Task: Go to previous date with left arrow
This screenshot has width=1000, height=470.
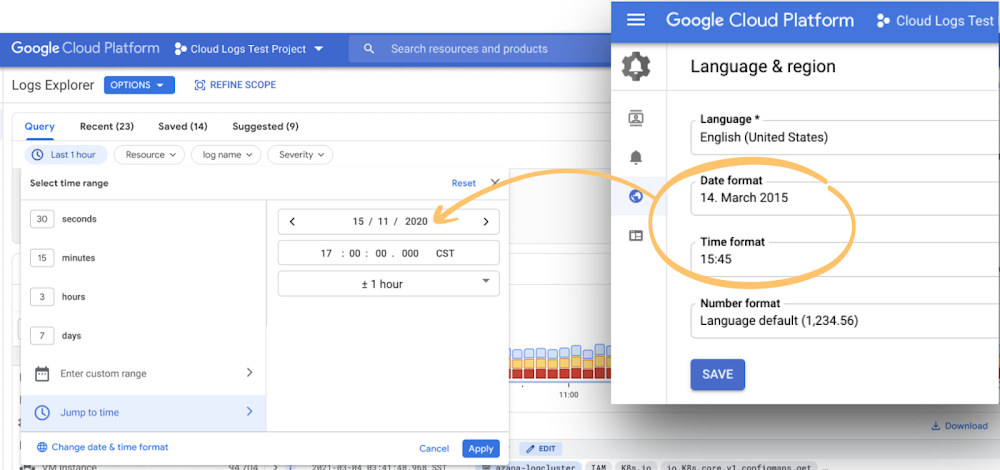Action: click(292, 222)
